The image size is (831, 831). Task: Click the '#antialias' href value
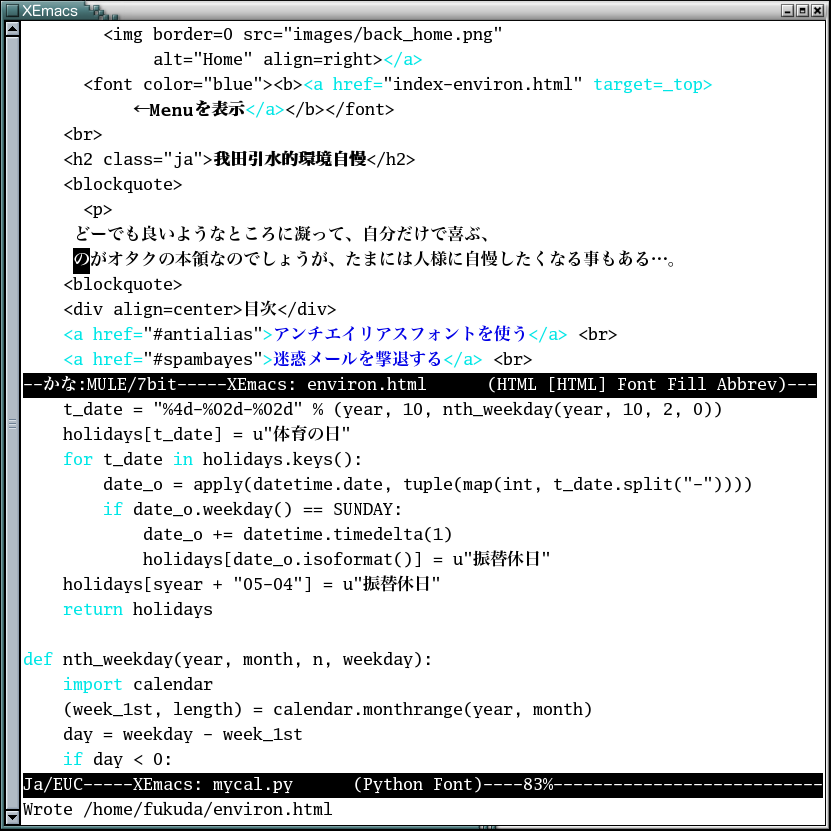click(x=203, y=334)
